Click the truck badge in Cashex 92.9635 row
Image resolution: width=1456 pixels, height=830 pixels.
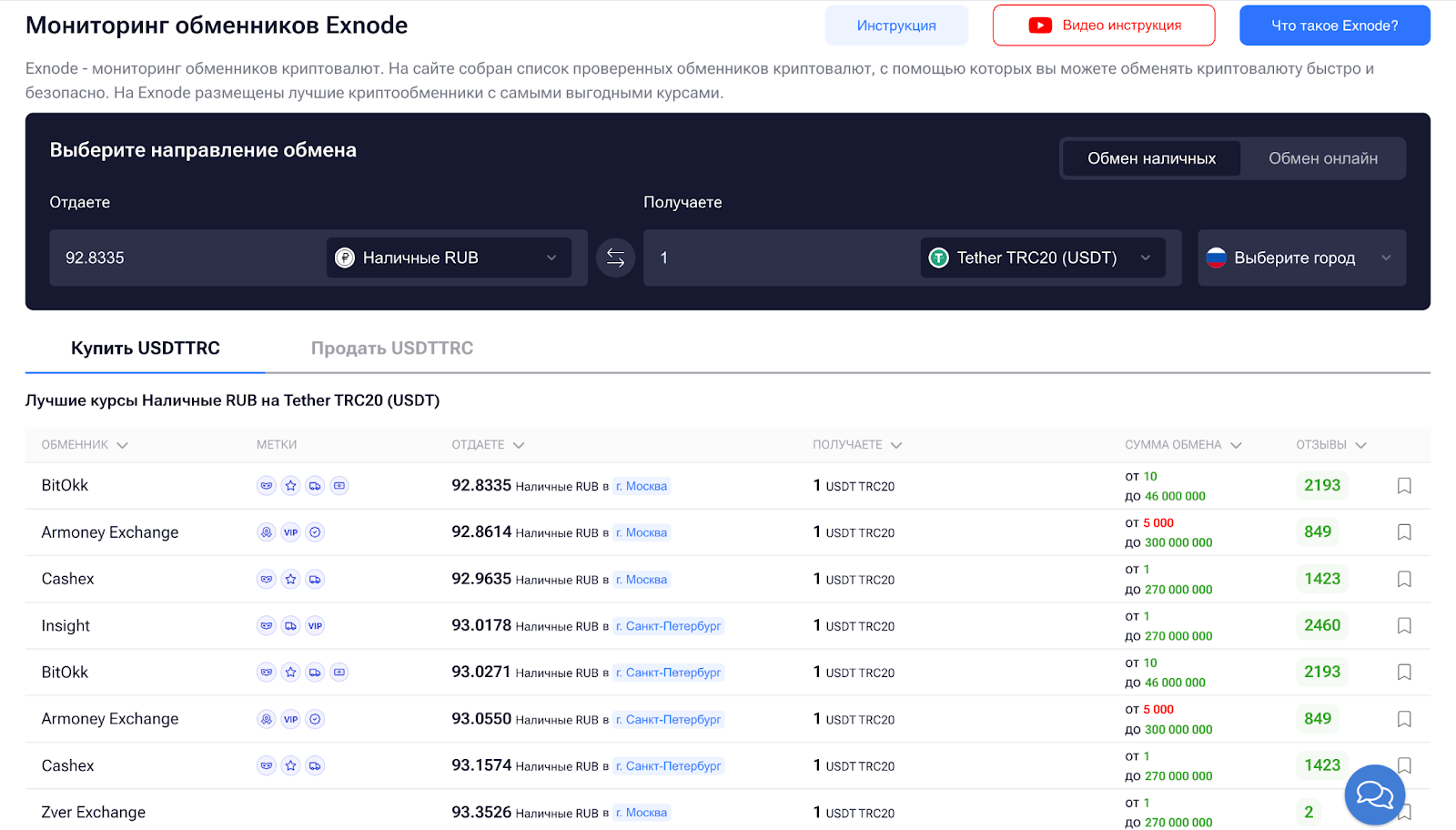(x=315, y=579)
